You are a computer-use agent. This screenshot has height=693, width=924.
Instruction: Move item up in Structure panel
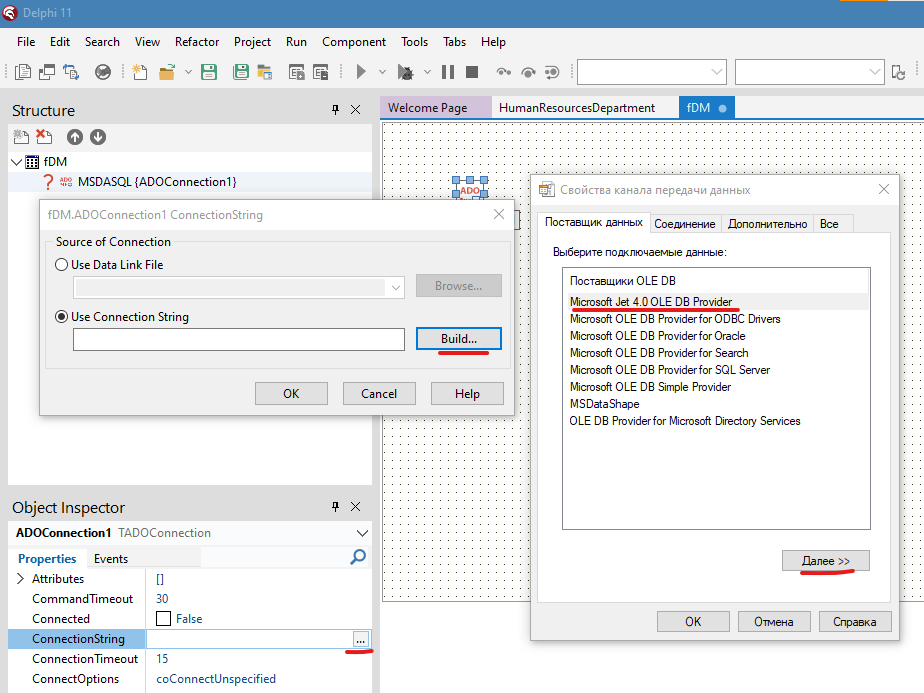pos(75,137)
